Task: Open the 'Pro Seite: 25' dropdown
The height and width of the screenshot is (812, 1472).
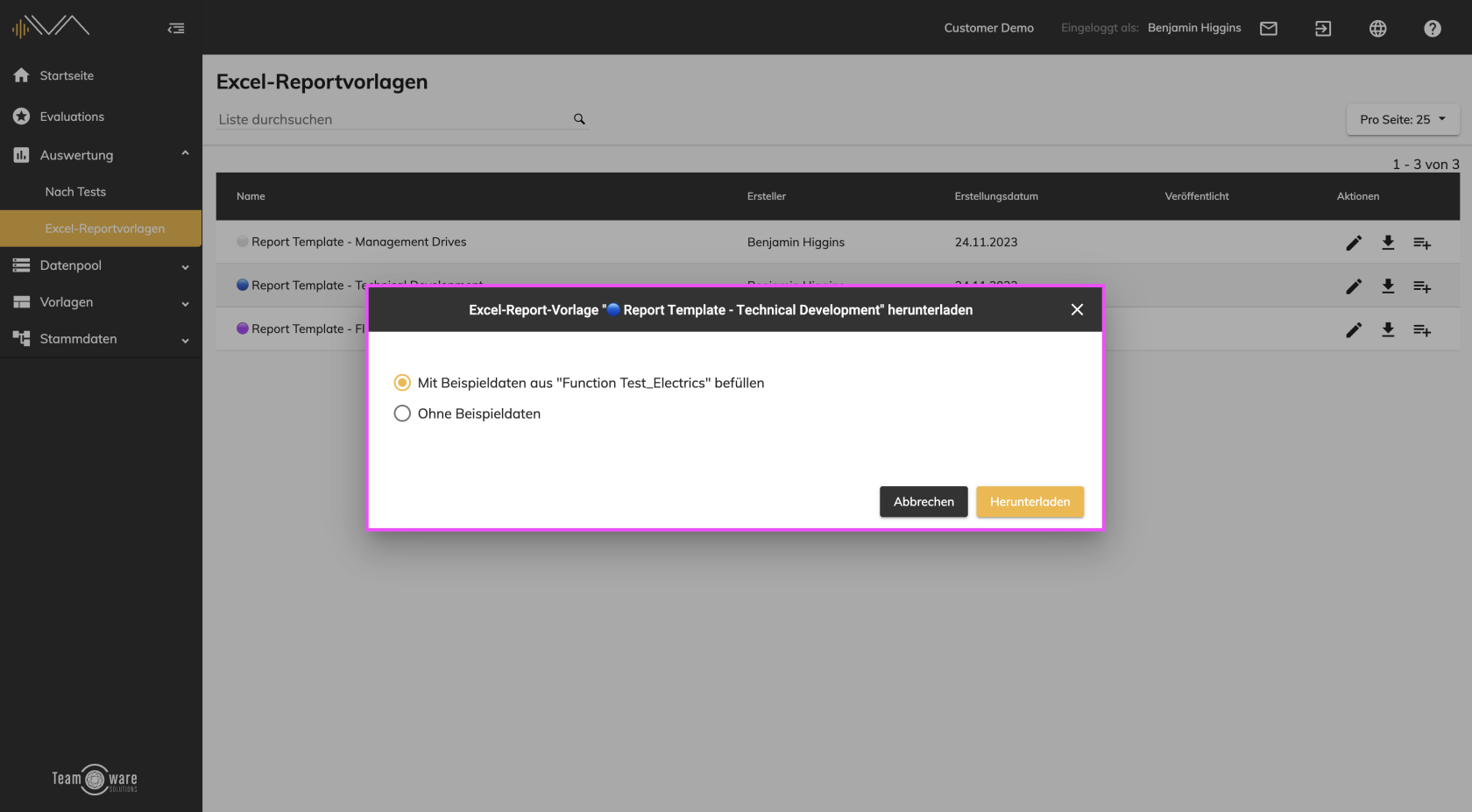Action: [x=1403, y=119]
